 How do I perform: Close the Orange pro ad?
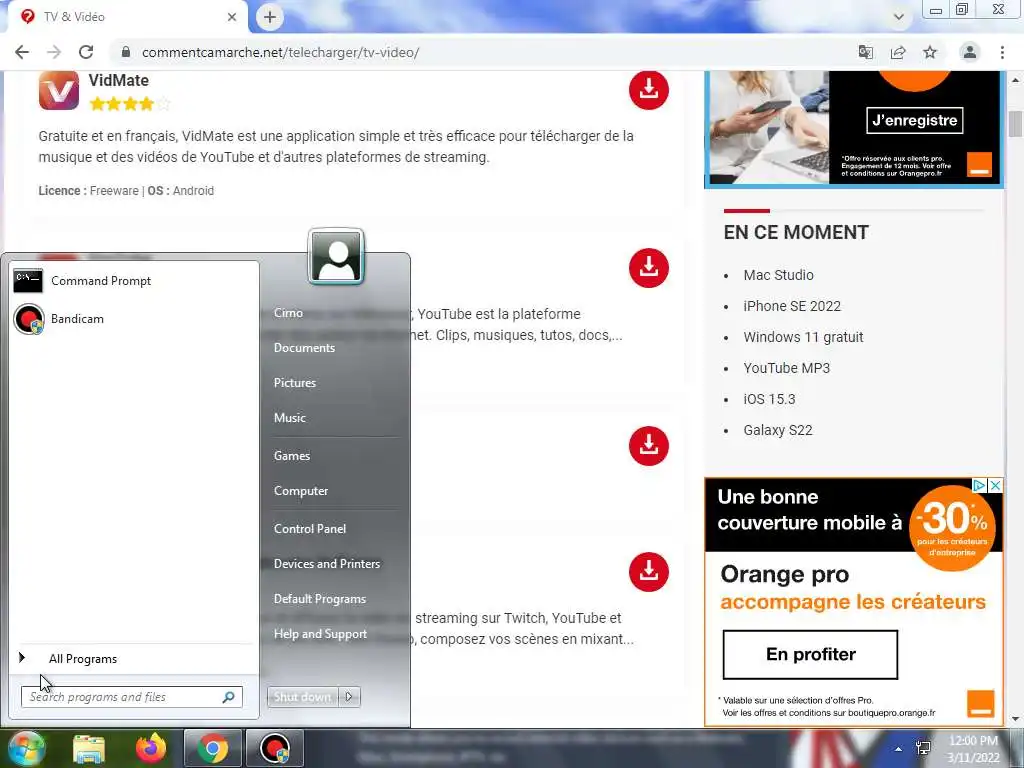[995, 485]
